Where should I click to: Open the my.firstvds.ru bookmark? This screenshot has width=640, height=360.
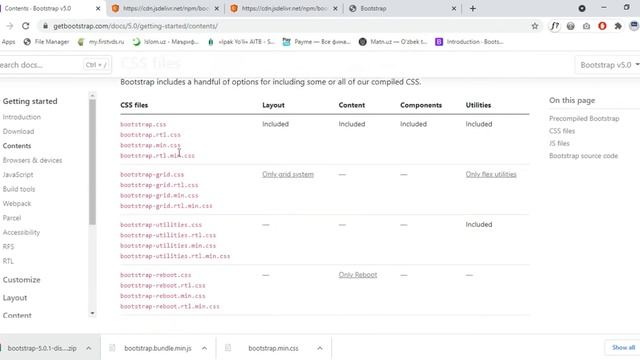pyautogui.click(x=101, y=42)
